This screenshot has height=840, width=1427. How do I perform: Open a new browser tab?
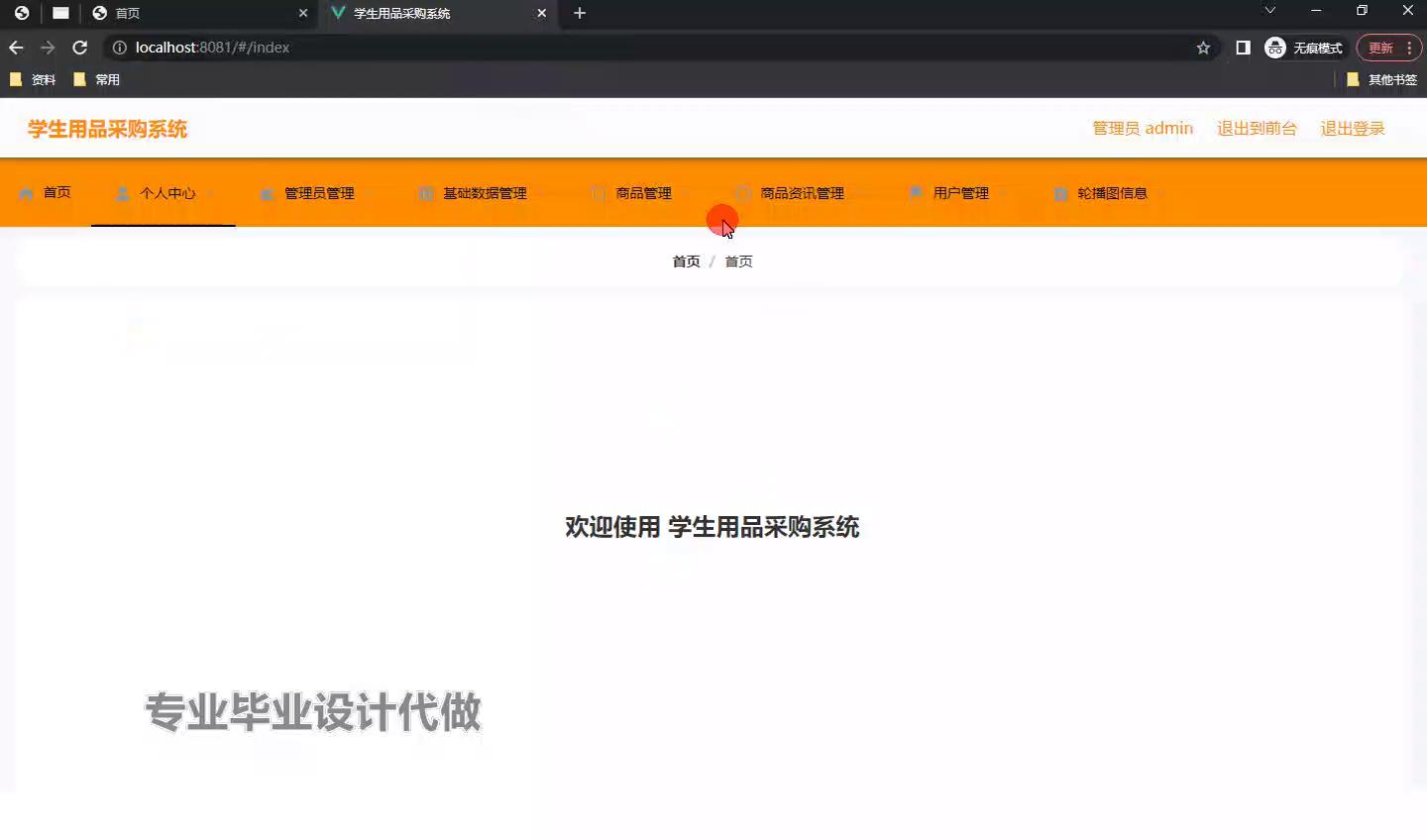point(580,13)
